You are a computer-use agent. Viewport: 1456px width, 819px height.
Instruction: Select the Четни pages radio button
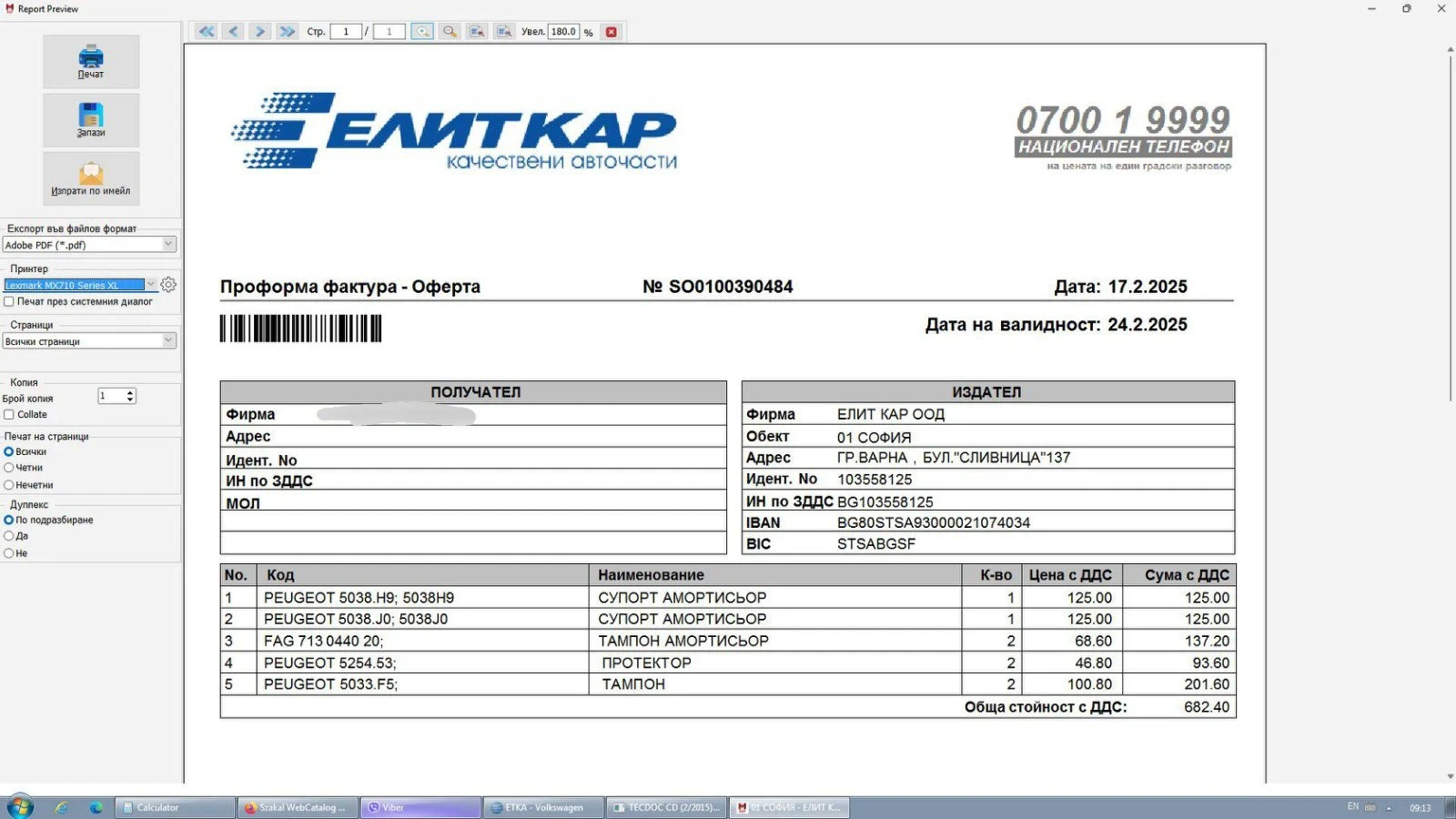coord(9,468)
